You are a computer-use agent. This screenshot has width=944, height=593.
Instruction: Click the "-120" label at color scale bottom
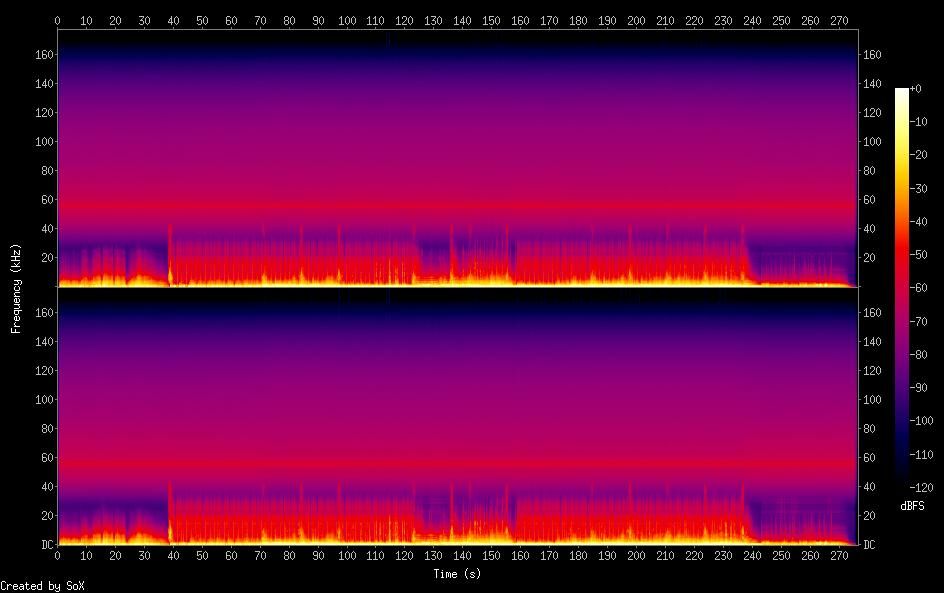point(922,488)
